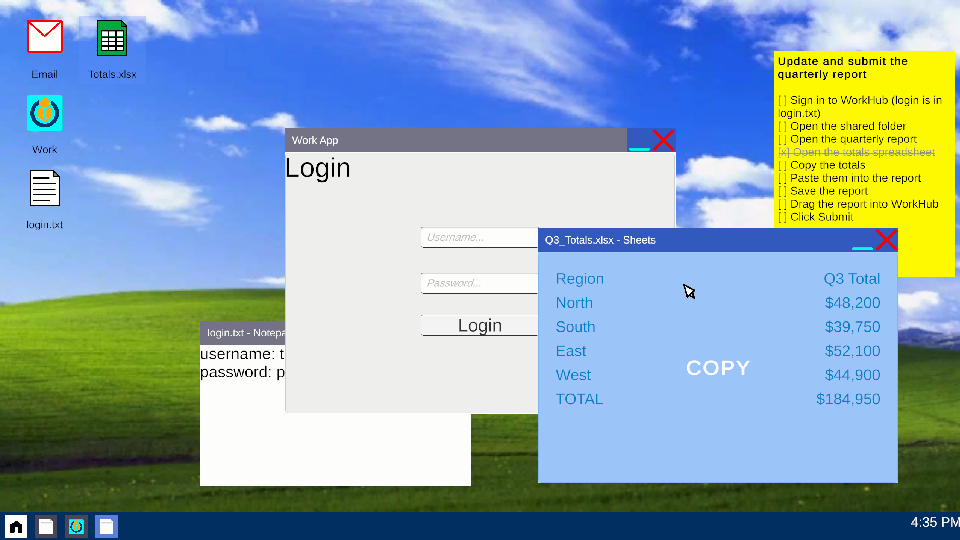Click the 'Region' column header

pyautogui.click(x=580, y=279)
